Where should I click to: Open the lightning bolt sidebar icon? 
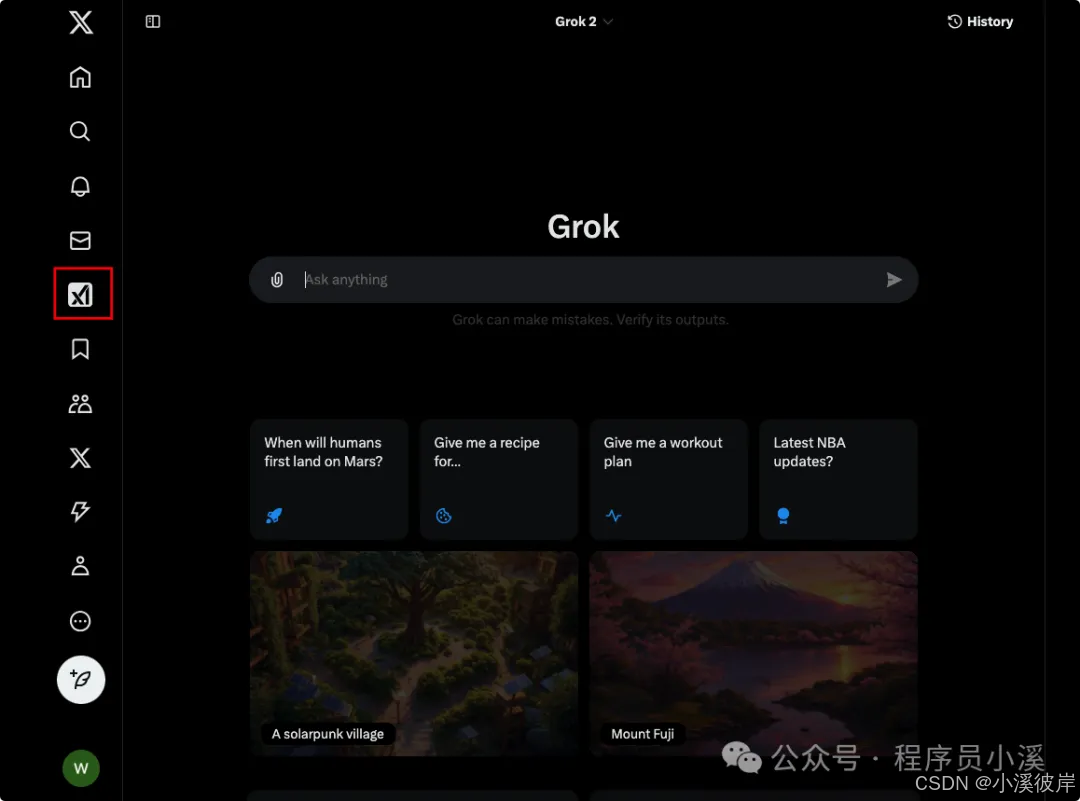(81, 511)
